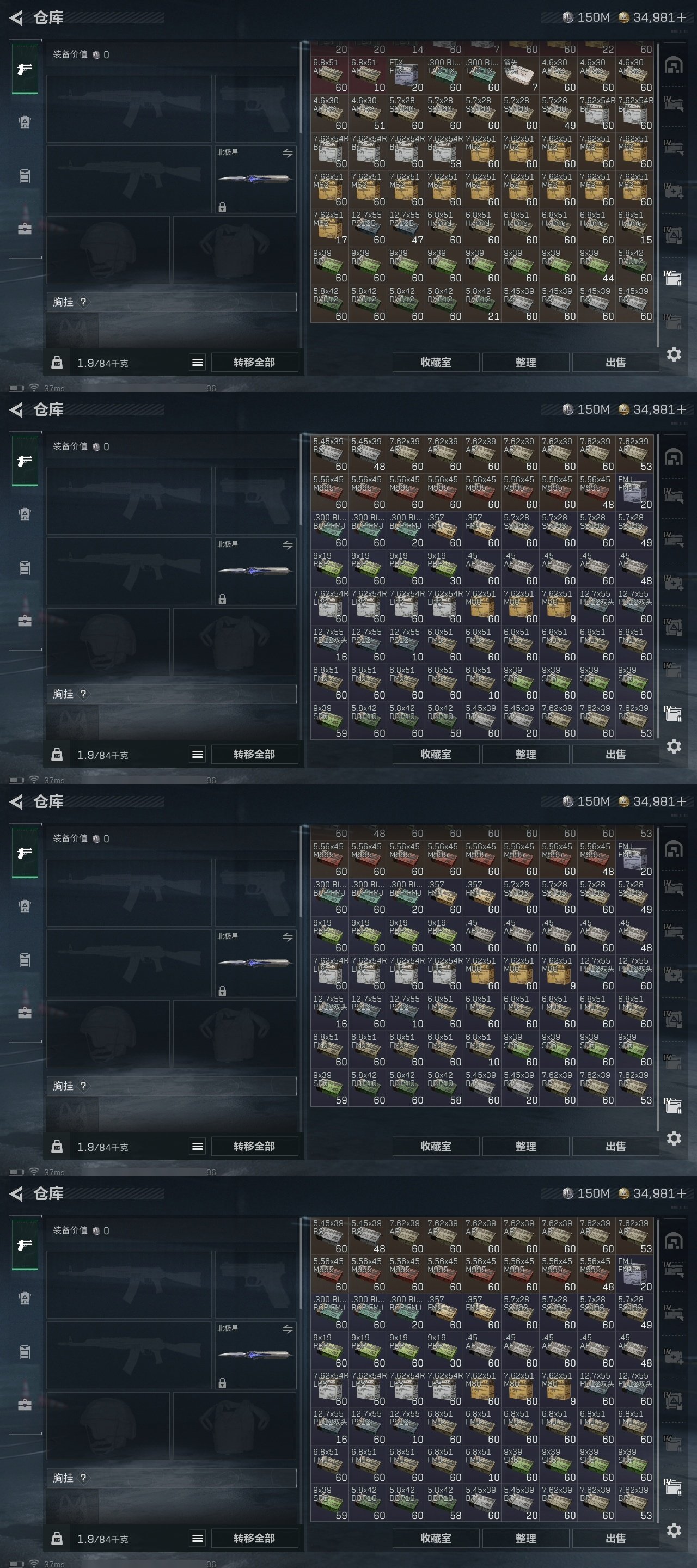Toggle the swap arrows on topmost 北极星 slot

click(x=288, y=154)
